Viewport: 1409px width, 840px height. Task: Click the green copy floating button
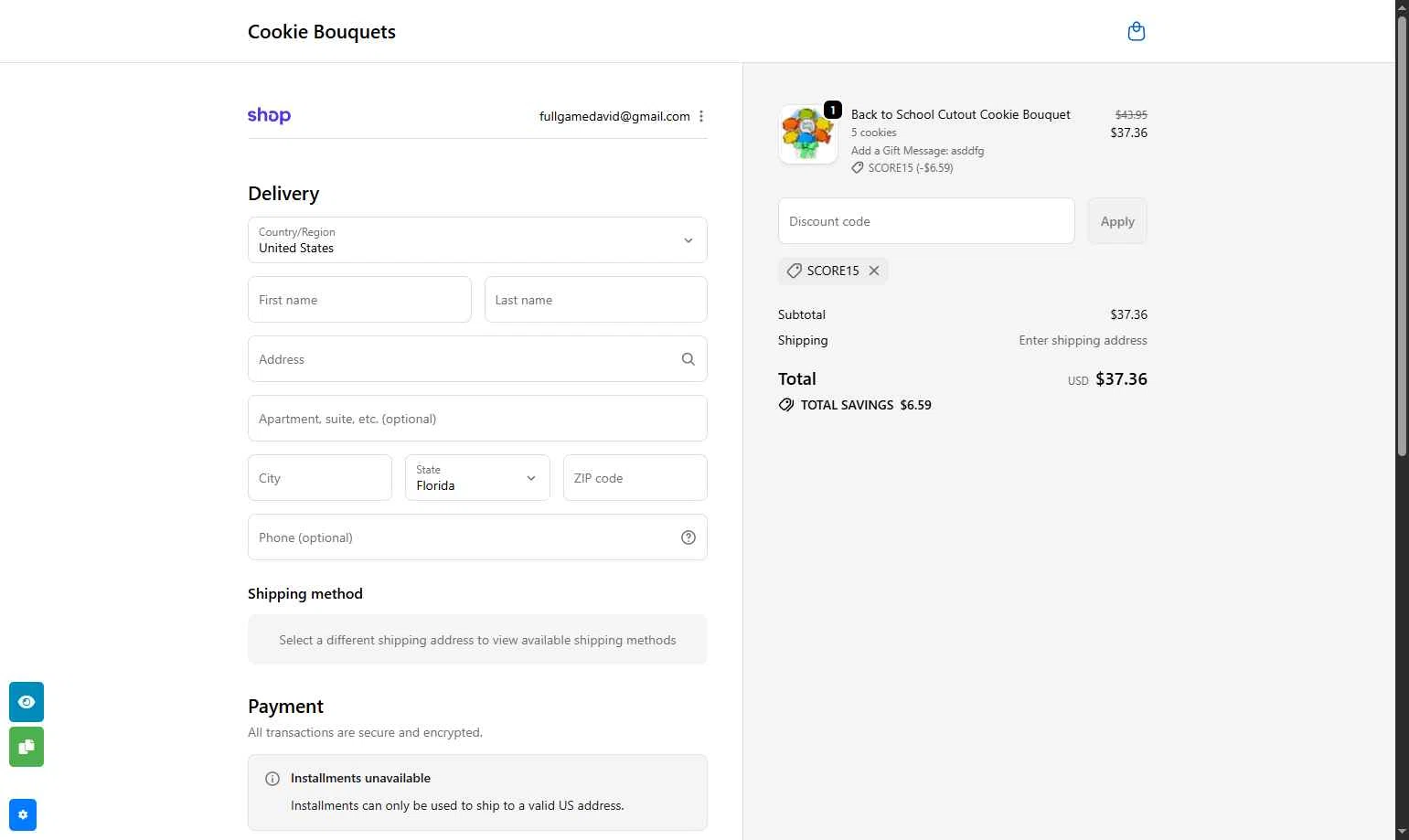(27, 747)
